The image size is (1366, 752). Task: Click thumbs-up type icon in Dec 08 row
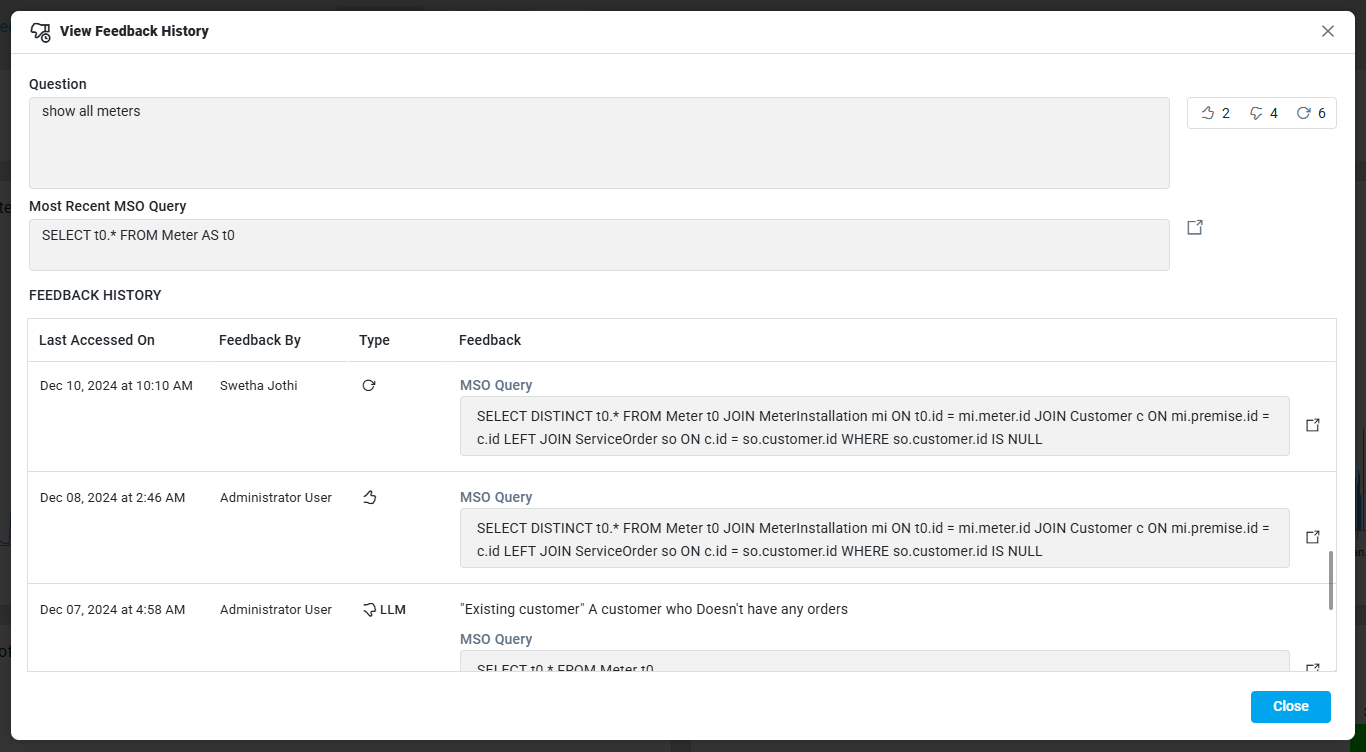pyautogui.click(x=368, y=497)
